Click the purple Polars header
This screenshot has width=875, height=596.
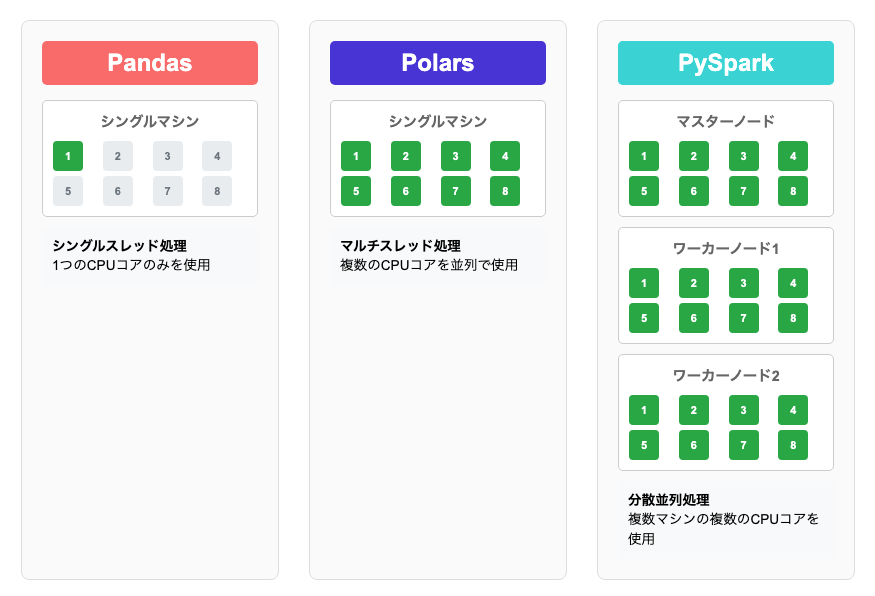click(x=438, y=63)
